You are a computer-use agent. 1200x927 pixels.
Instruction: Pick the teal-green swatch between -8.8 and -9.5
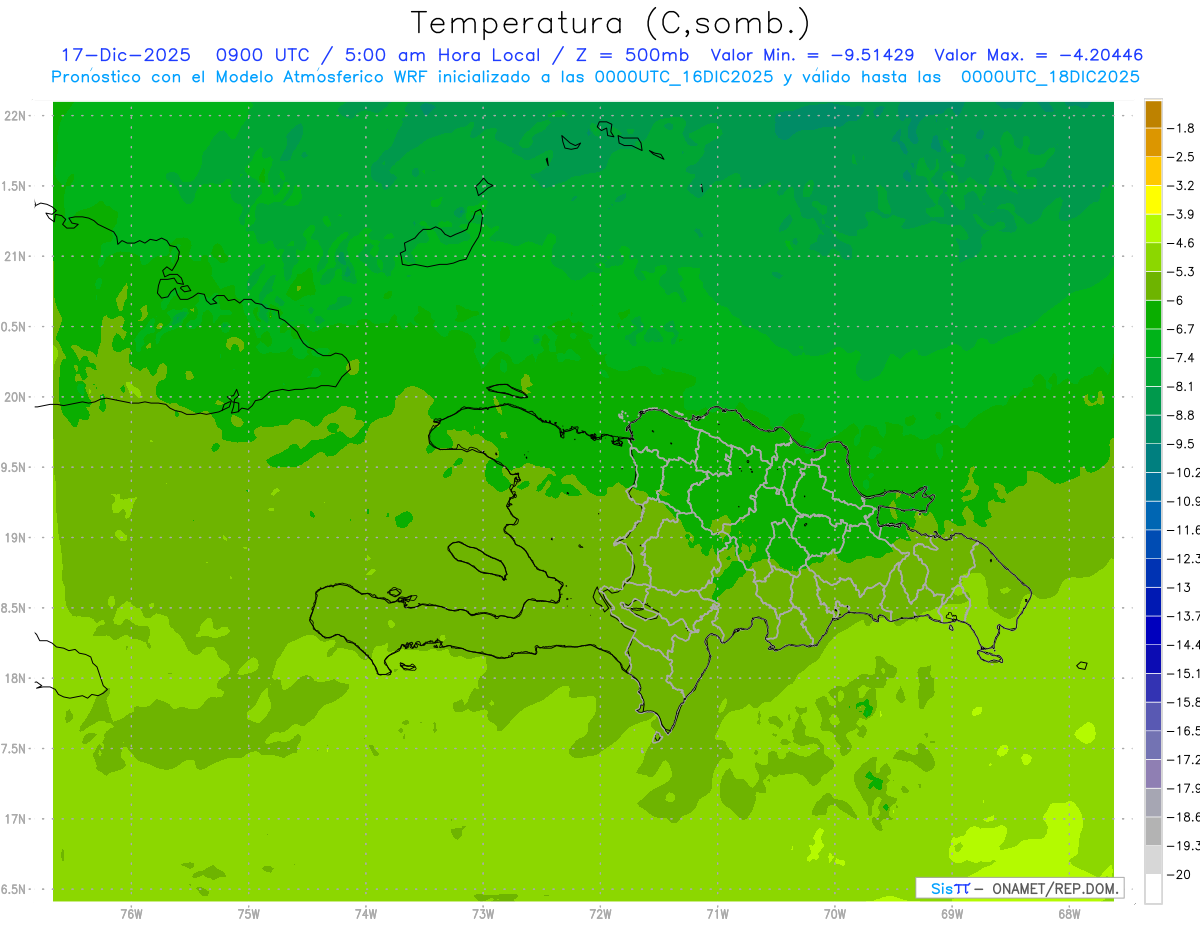click(x=1153, y=429)
